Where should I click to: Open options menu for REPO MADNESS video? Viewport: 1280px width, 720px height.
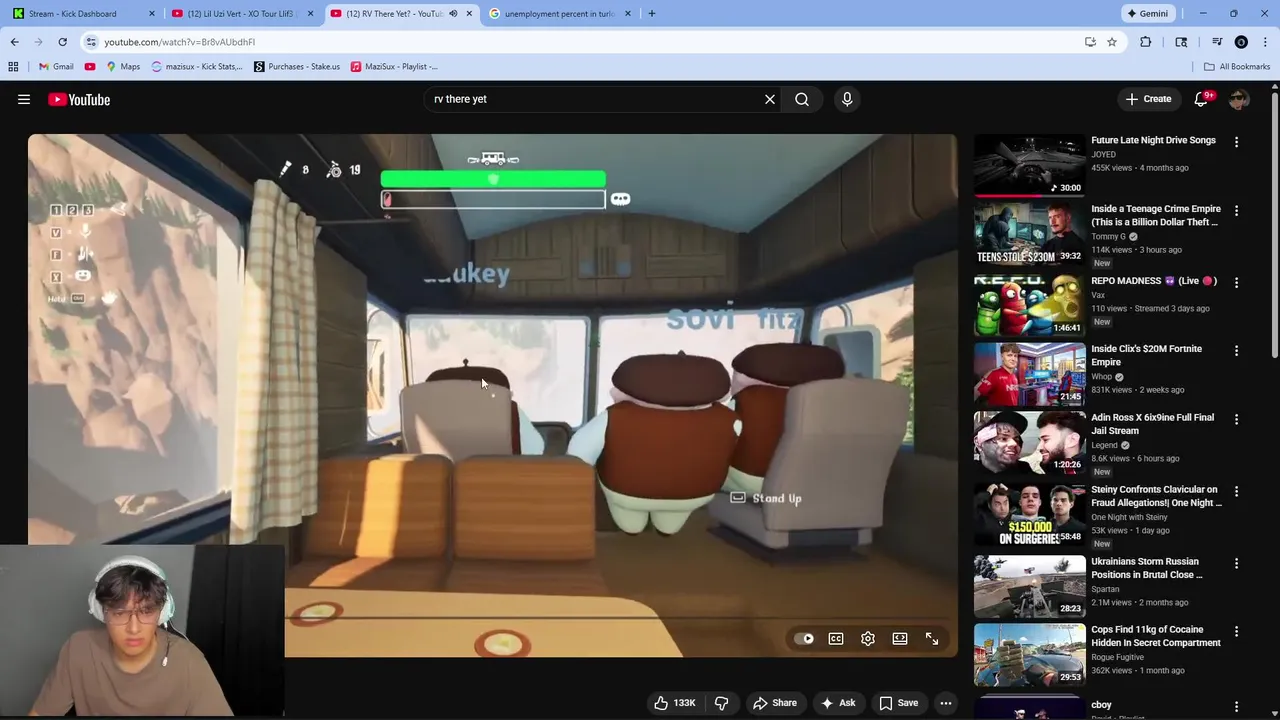pos(1236,283)
